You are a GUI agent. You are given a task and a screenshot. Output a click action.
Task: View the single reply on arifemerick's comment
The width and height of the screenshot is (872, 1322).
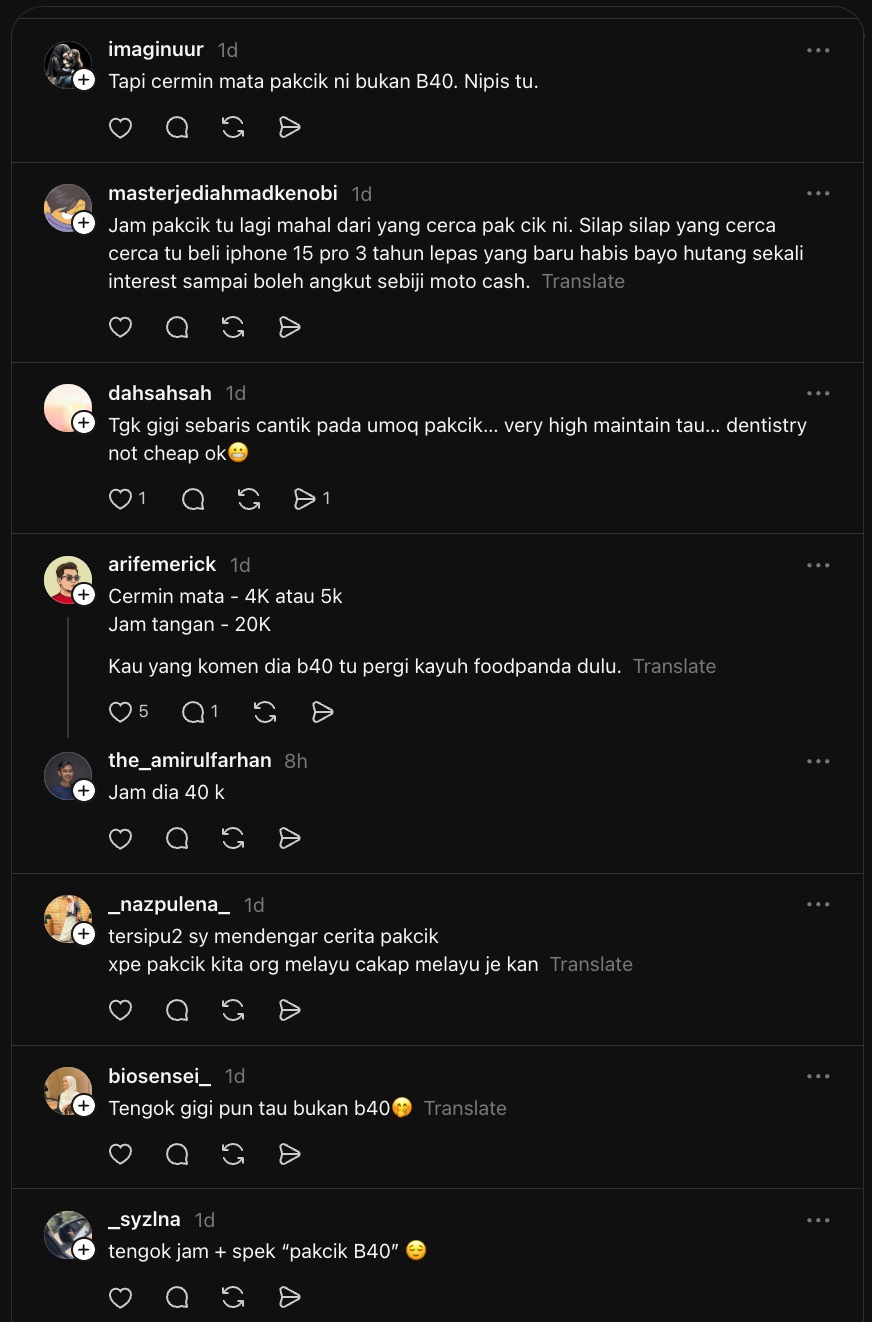click(200, 711)
